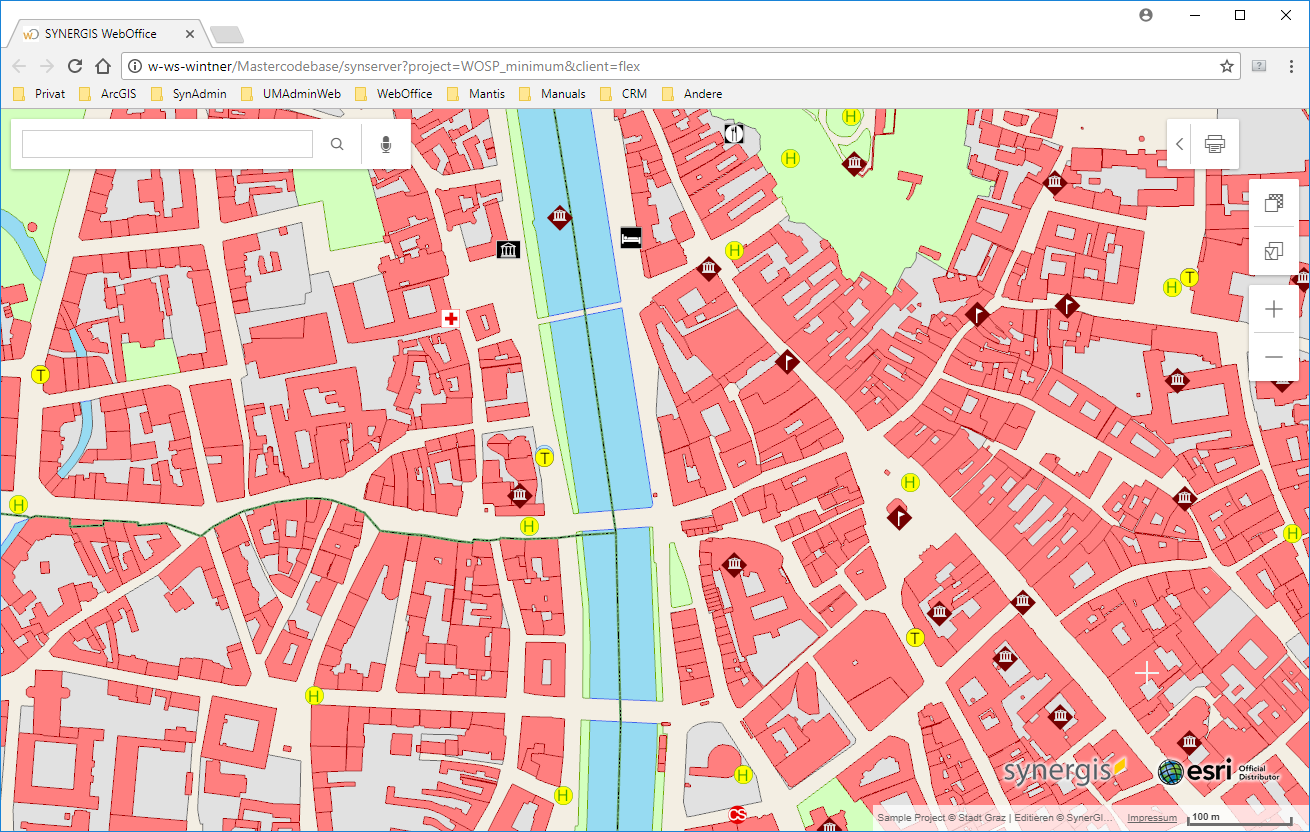Open the Impressum link
The image size is (1310, 832).
pos(1151,818)
